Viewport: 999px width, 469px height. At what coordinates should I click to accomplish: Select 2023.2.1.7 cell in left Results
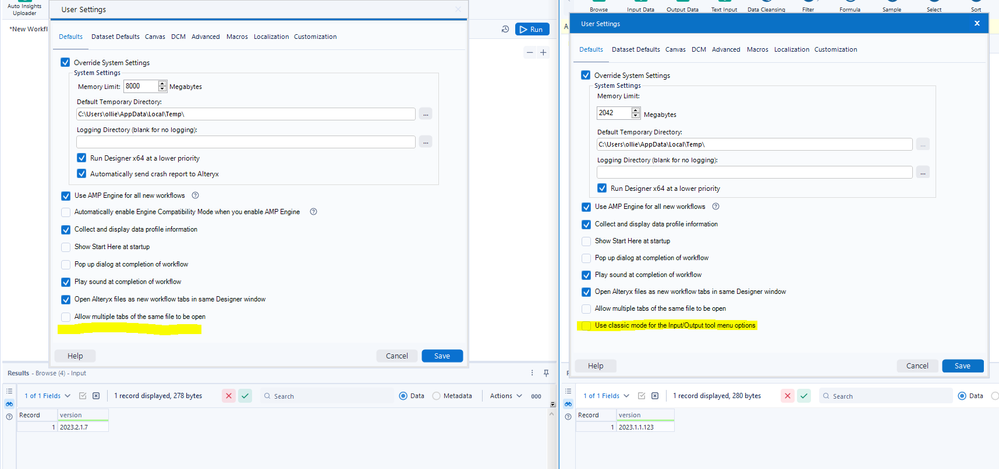click(x=83, y=426)
